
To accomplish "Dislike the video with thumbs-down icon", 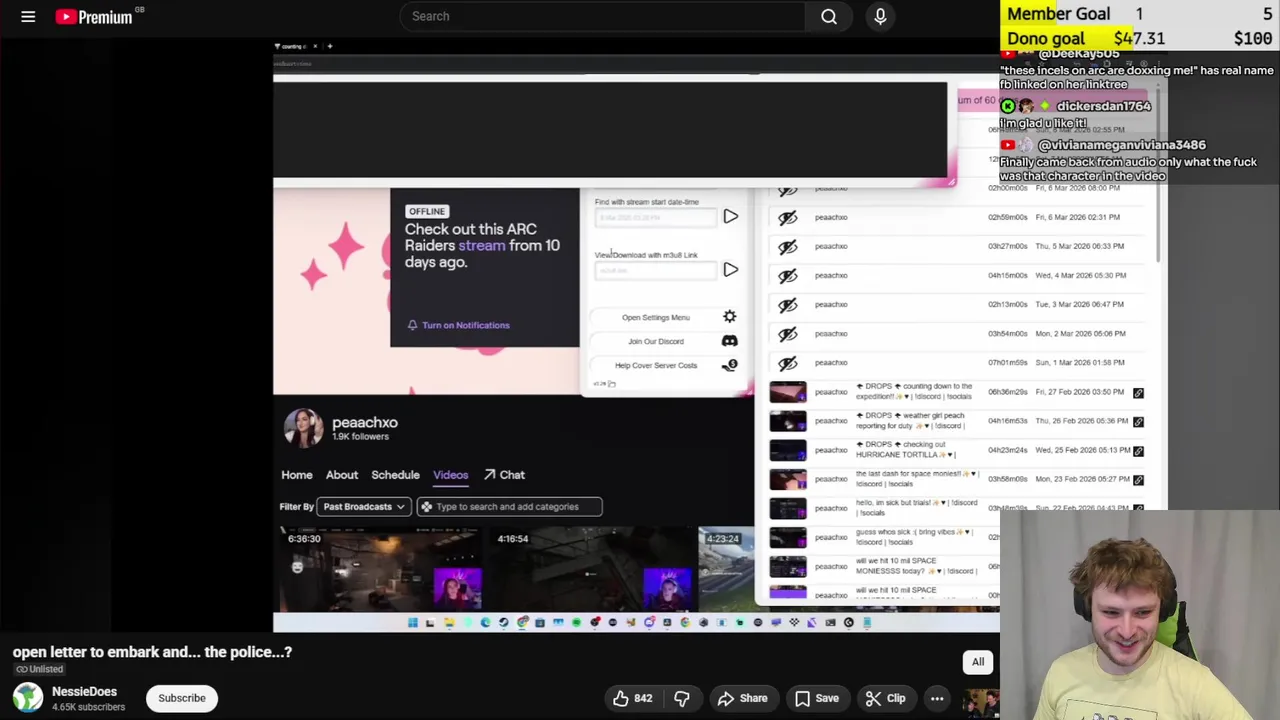I will click(682, 698).
